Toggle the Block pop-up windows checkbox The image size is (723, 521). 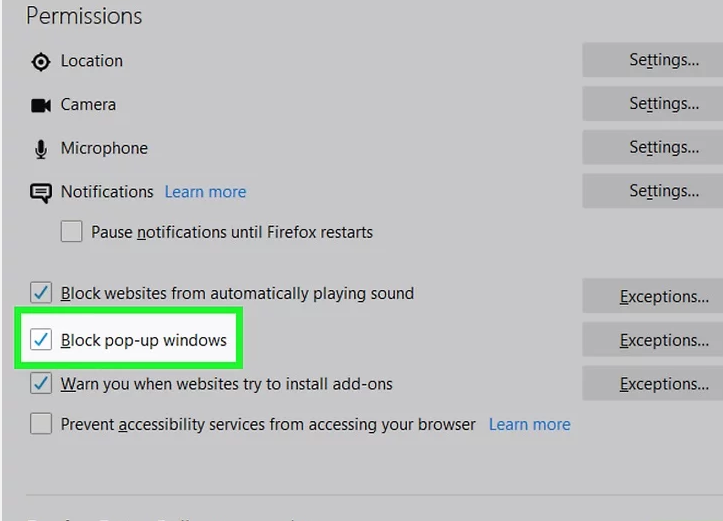(x=41, y=340)
